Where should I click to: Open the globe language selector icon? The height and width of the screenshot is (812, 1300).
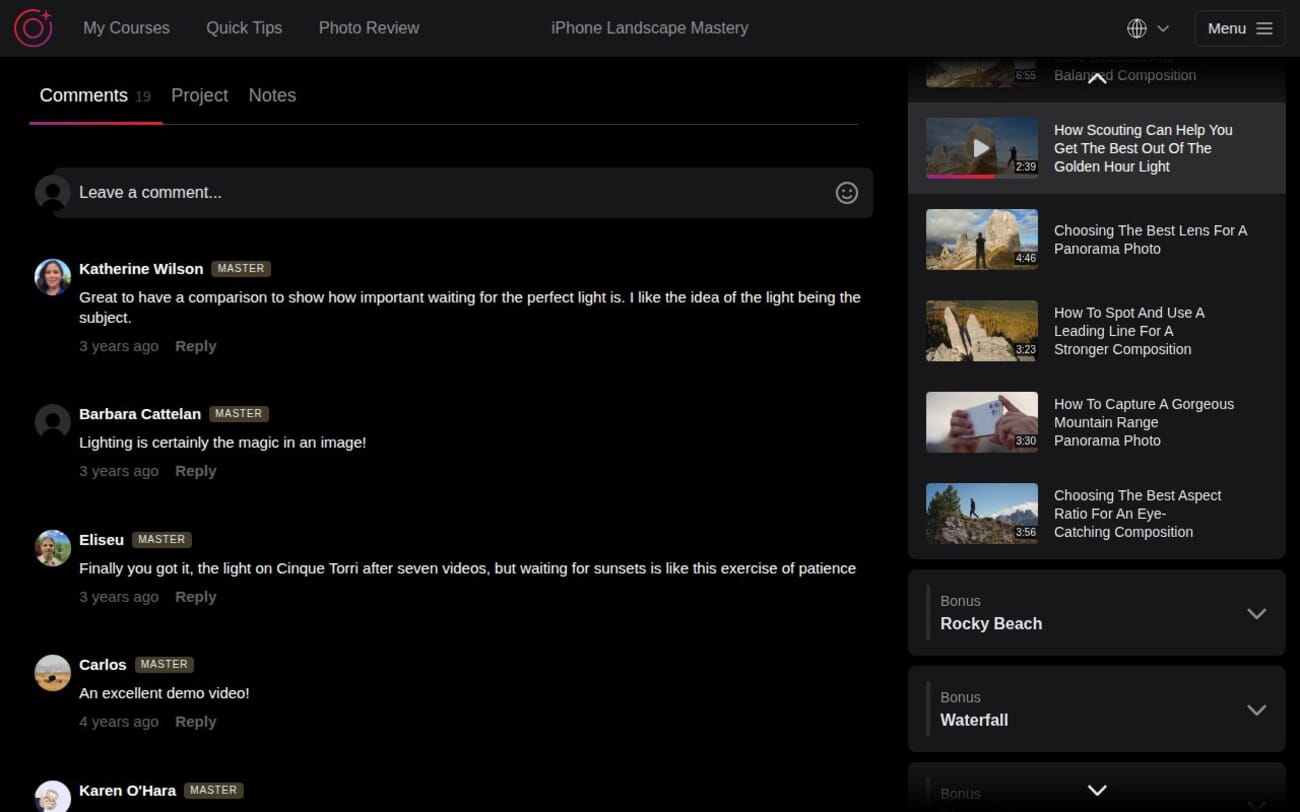coord(1135,28)
